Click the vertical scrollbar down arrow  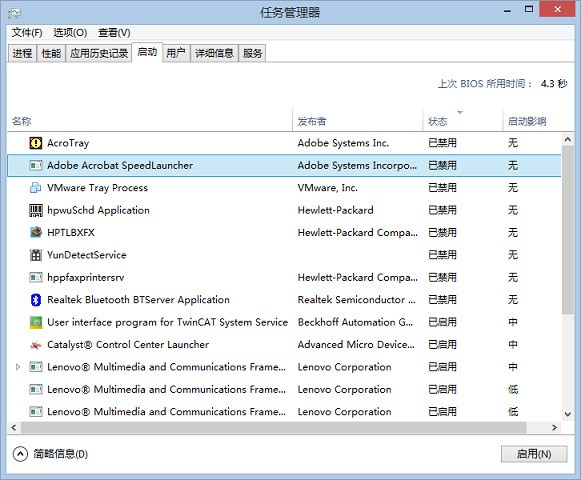[568, 414]
